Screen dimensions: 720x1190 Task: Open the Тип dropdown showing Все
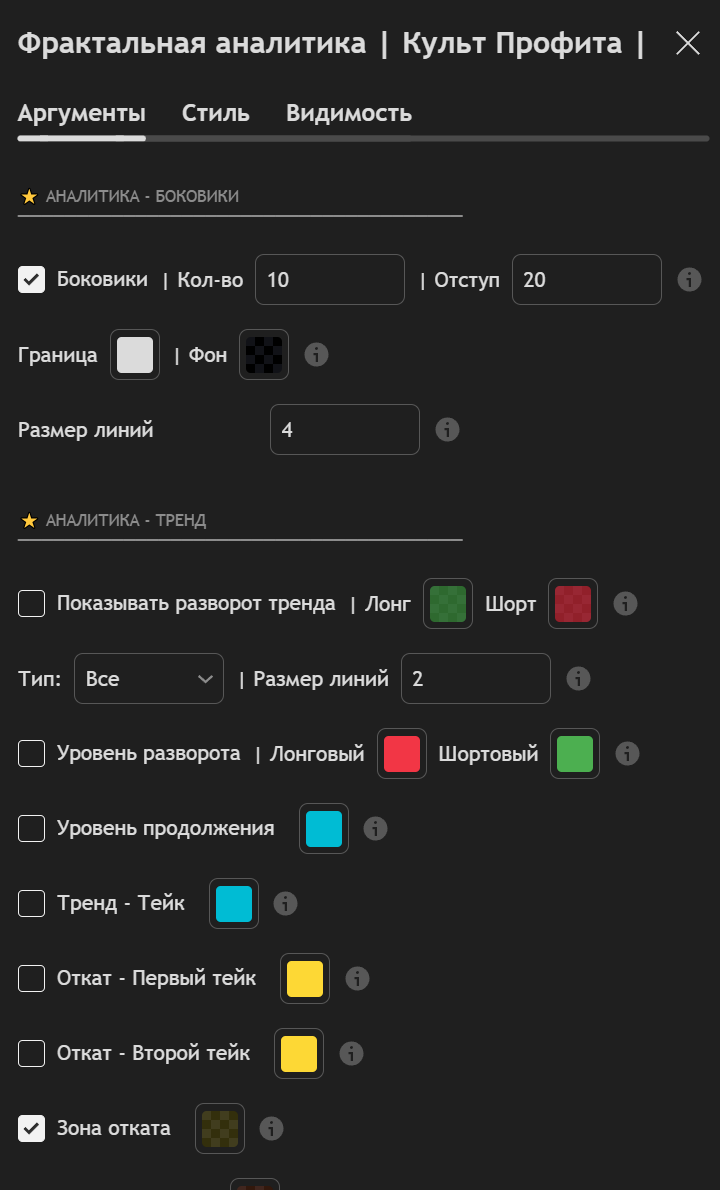click(149, 679)
